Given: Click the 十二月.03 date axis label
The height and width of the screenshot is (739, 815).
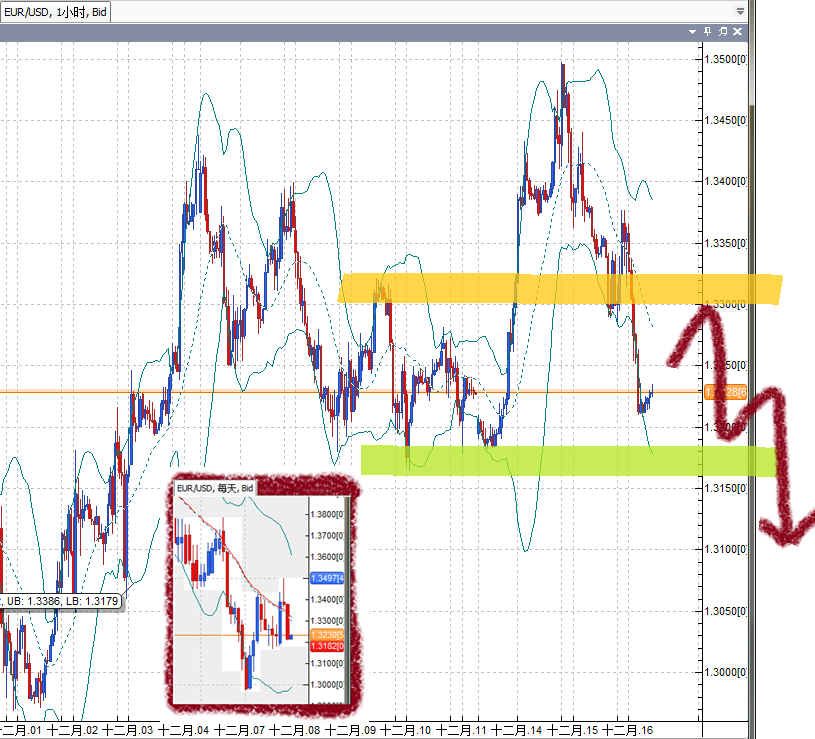Looking at the screenshot, I should coord(127,730).
